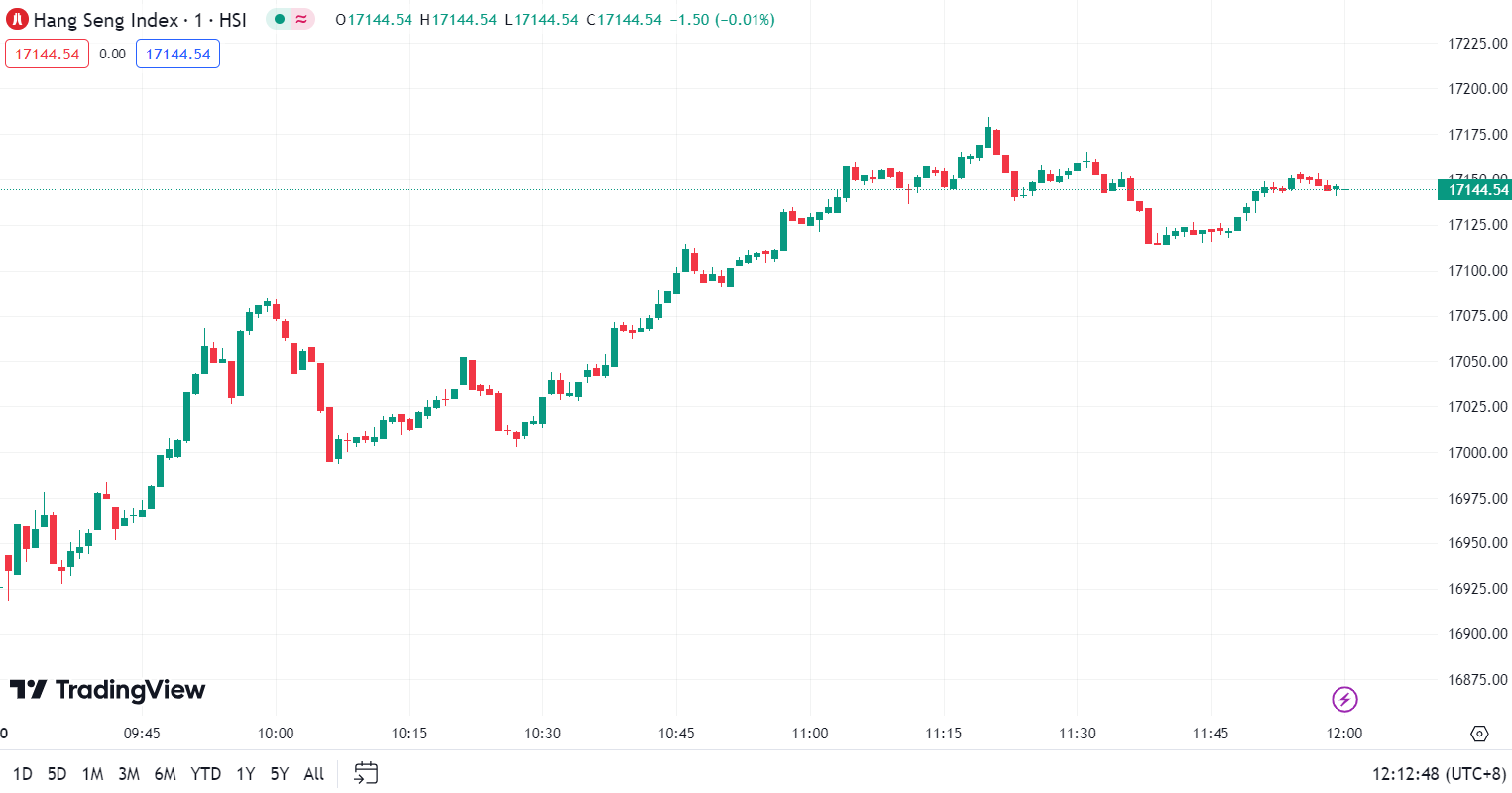
Task: Open chart settings hexagon gear icon
Action: [x=1479, y=734]
